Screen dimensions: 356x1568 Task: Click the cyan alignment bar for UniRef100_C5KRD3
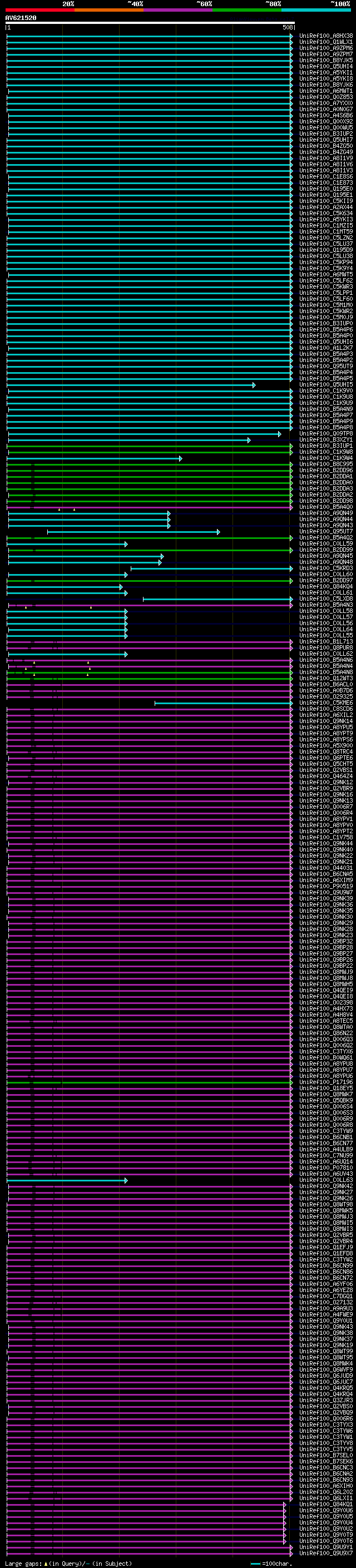click(212, 568)
